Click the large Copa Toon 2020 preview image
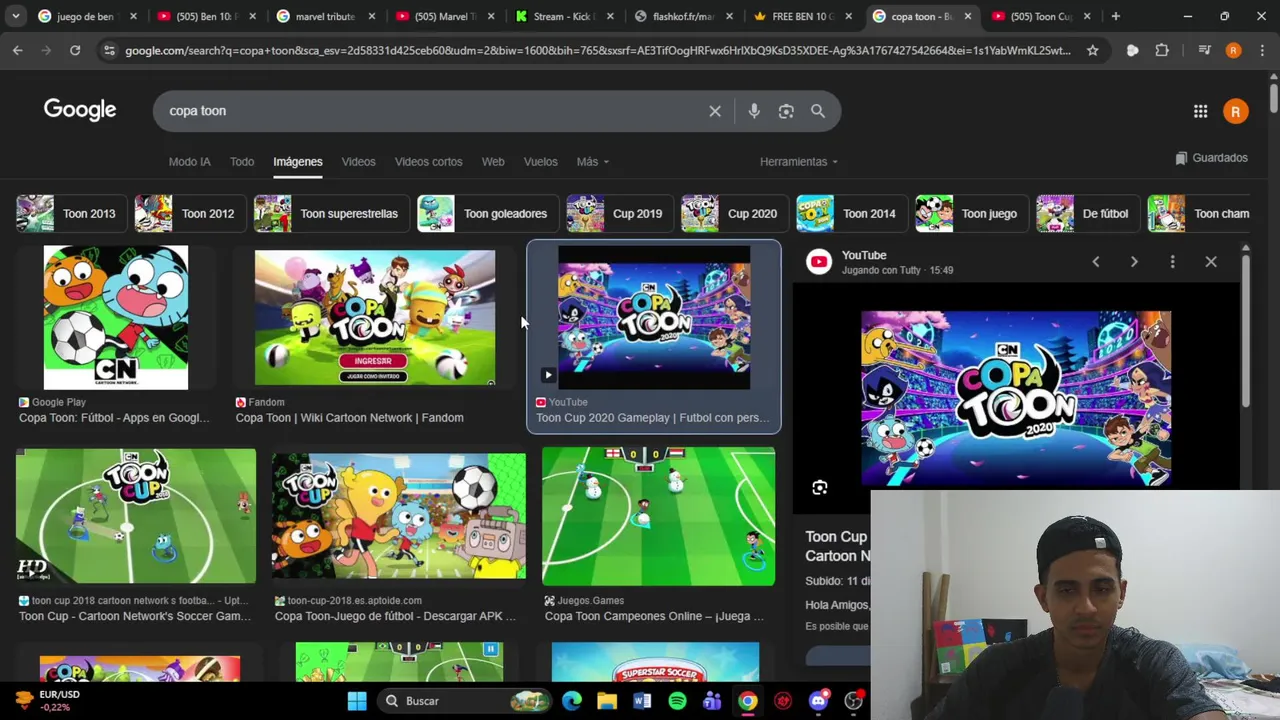Viewport: 1280px width, 720px height. coord(1016,399)
